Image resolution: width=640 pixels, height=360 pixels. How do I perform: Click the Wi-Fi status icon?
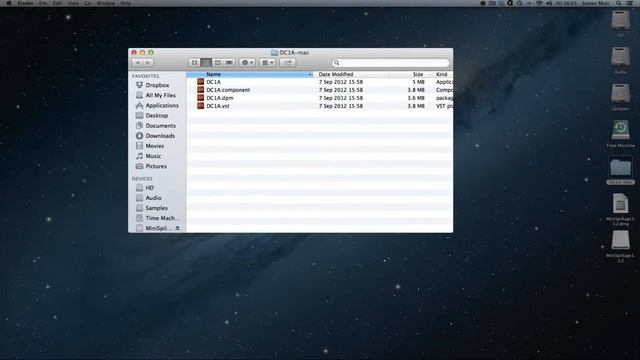coord(539,3)
